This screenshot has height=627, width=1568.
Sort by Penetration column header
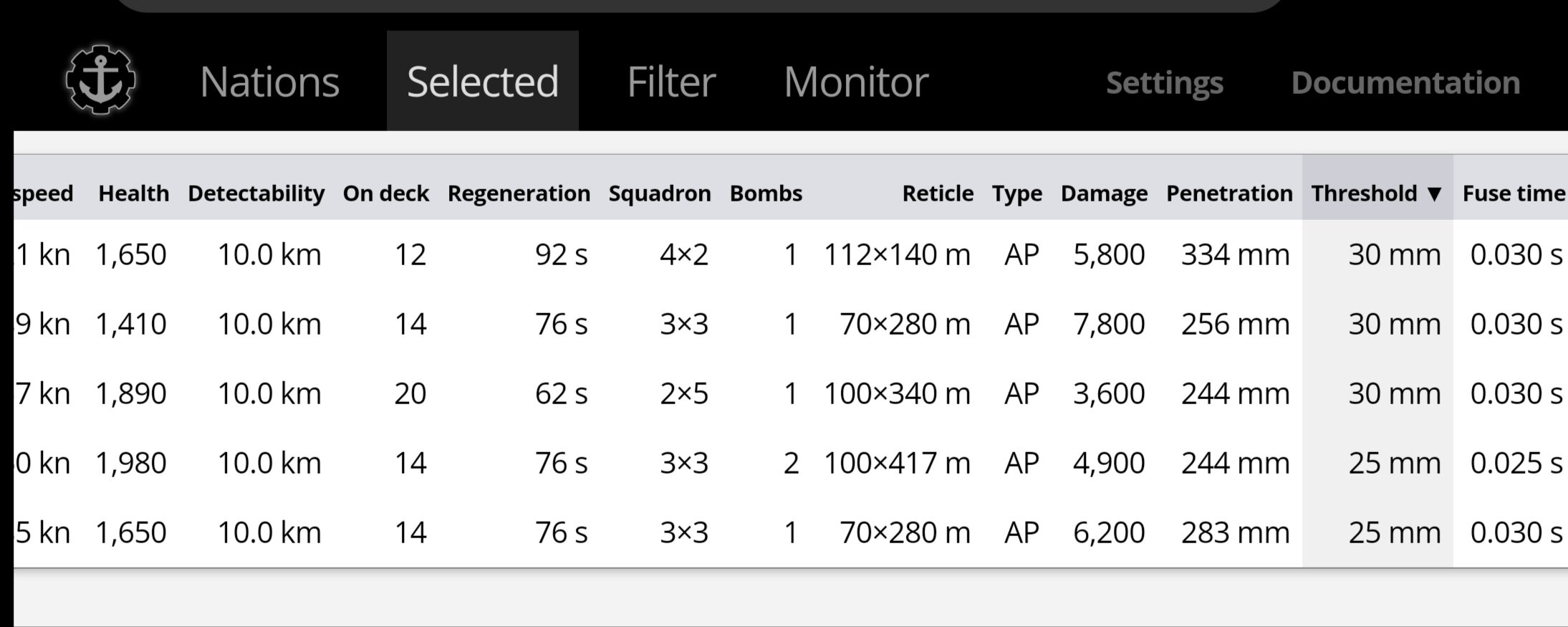1229,193
